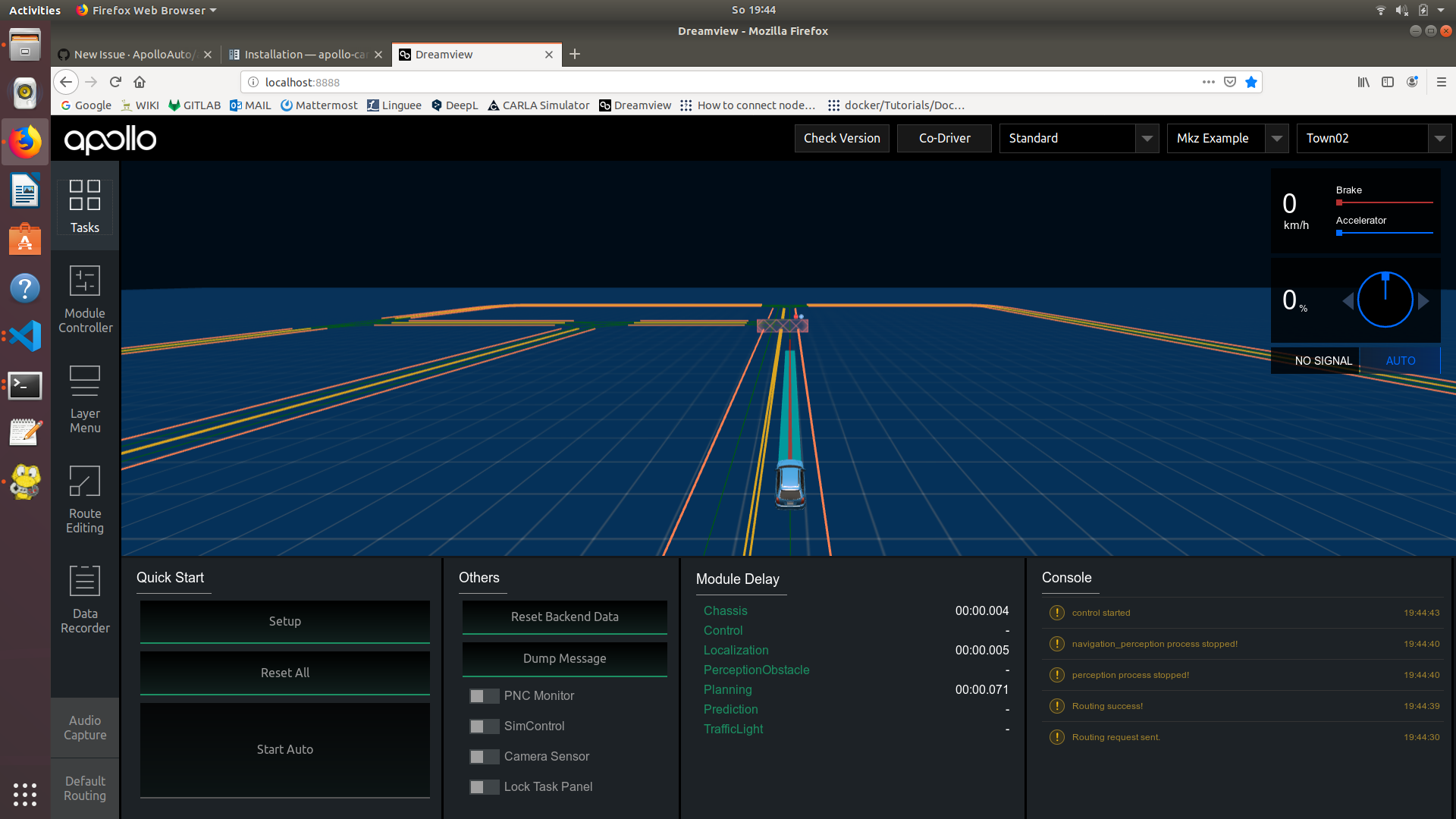This screenshot has height=819, width=1456.
Task: Open the Module Controller panel
Action: click(x=85, y=300)
